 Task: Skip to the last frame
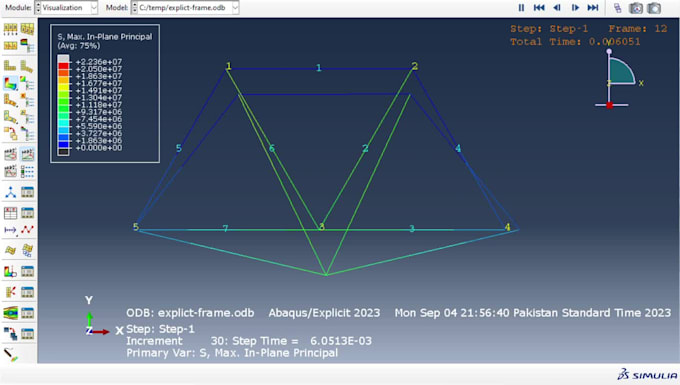[x=593, y=7]
